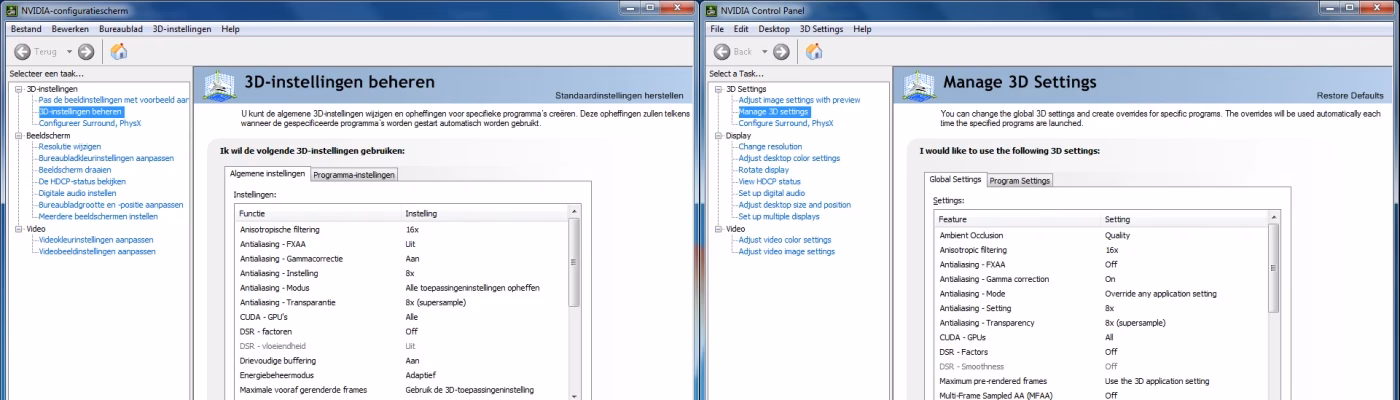
Task: Open the Bewerken menu
Action: [x=70, y=29]
